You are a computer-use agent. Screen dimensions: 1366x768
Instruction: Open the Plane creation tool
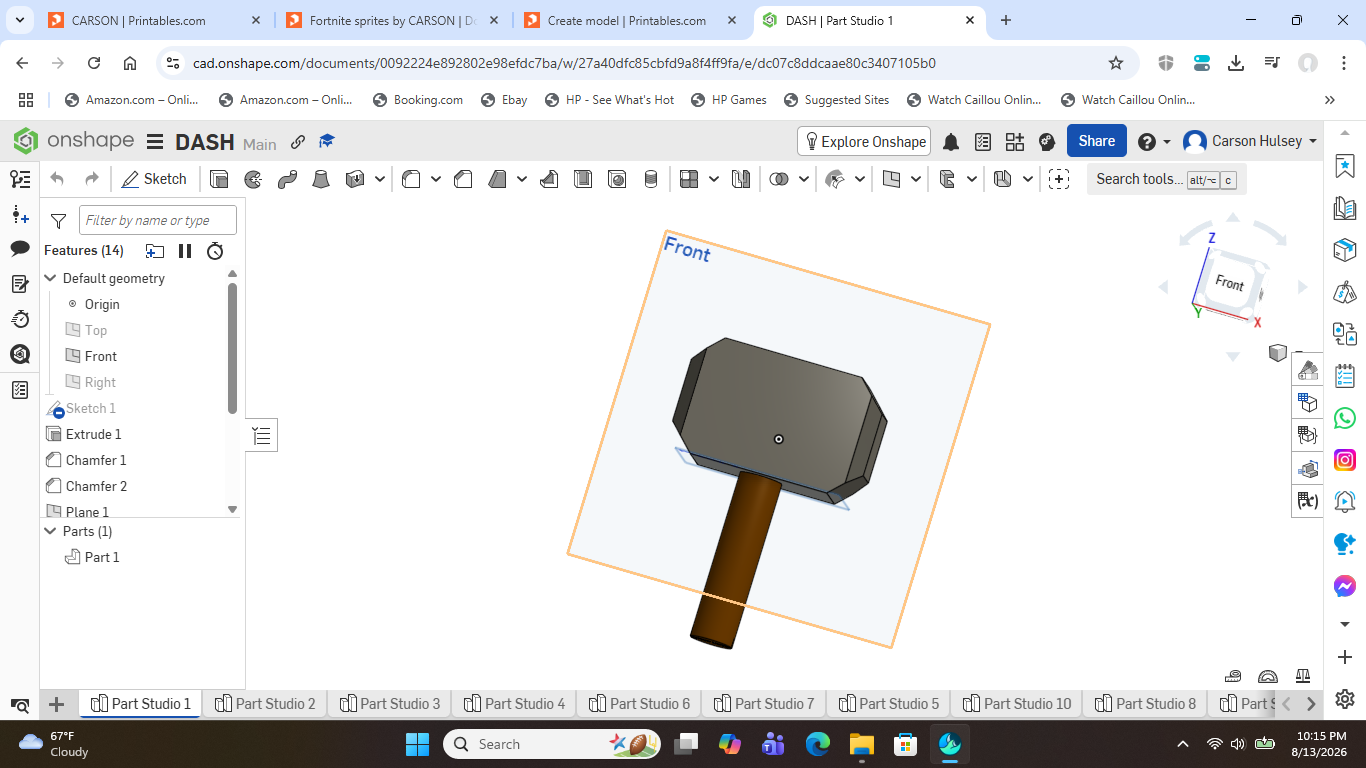coord(891,179)
